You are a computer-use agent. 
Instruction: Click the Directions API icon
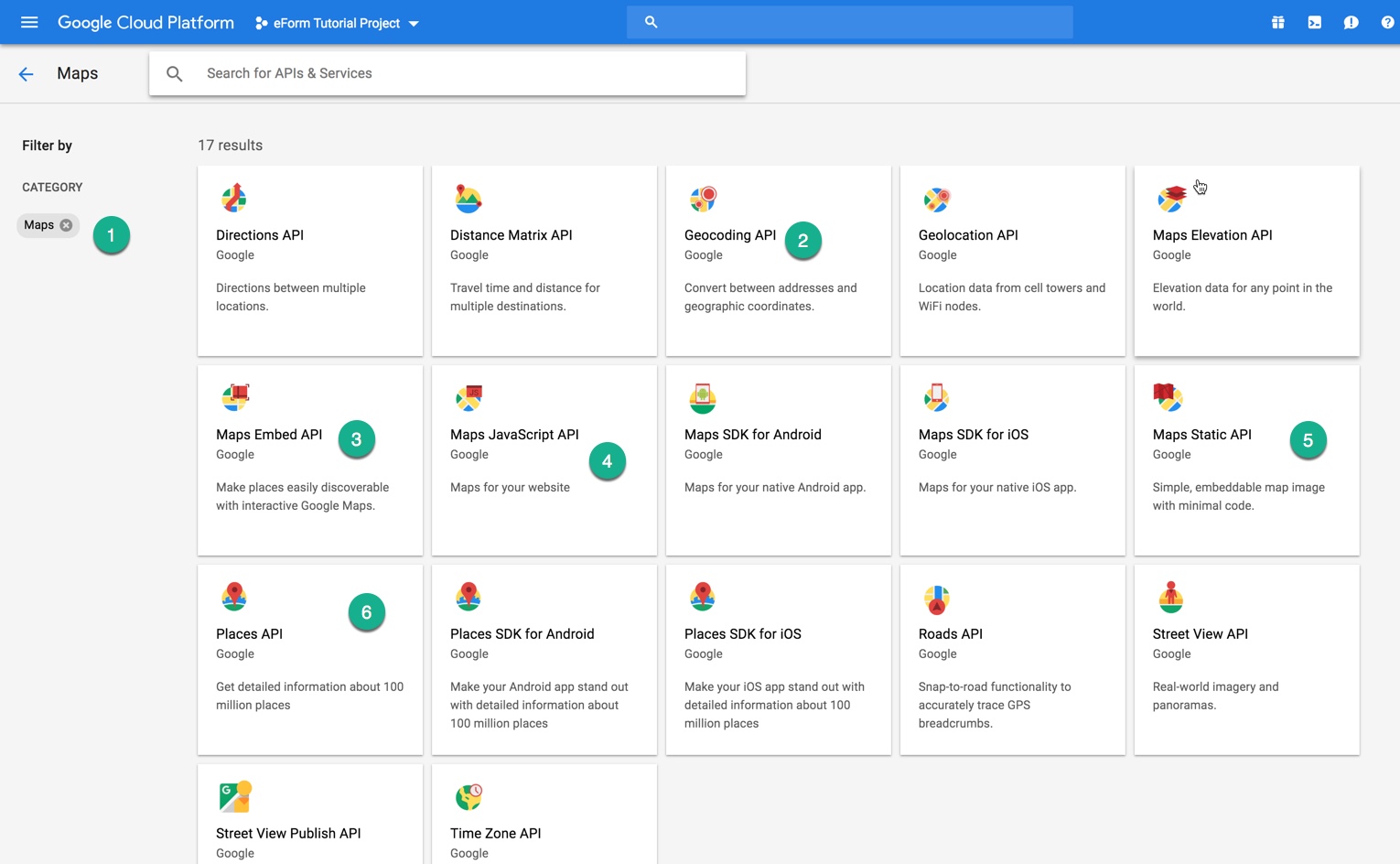[234, 198]
